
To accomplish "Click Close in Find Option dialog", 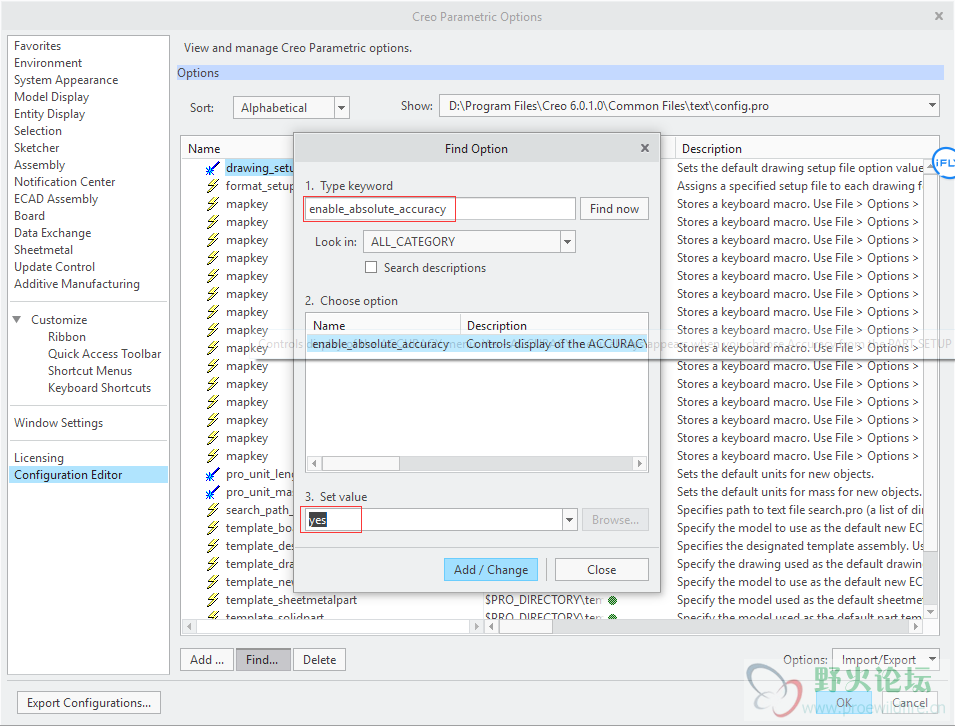I will tap(602, 570).
